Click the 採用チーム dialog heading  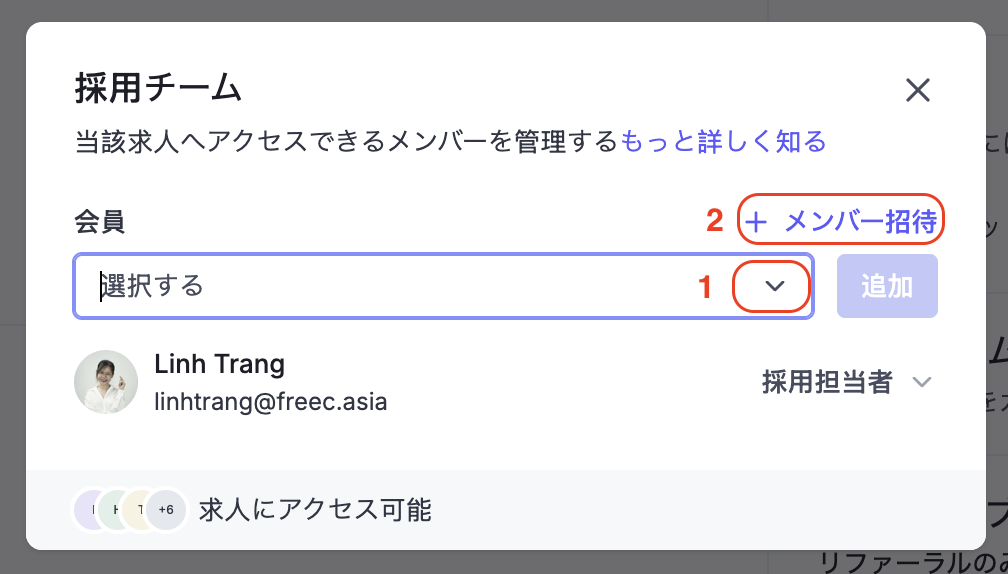click(158, 88)
